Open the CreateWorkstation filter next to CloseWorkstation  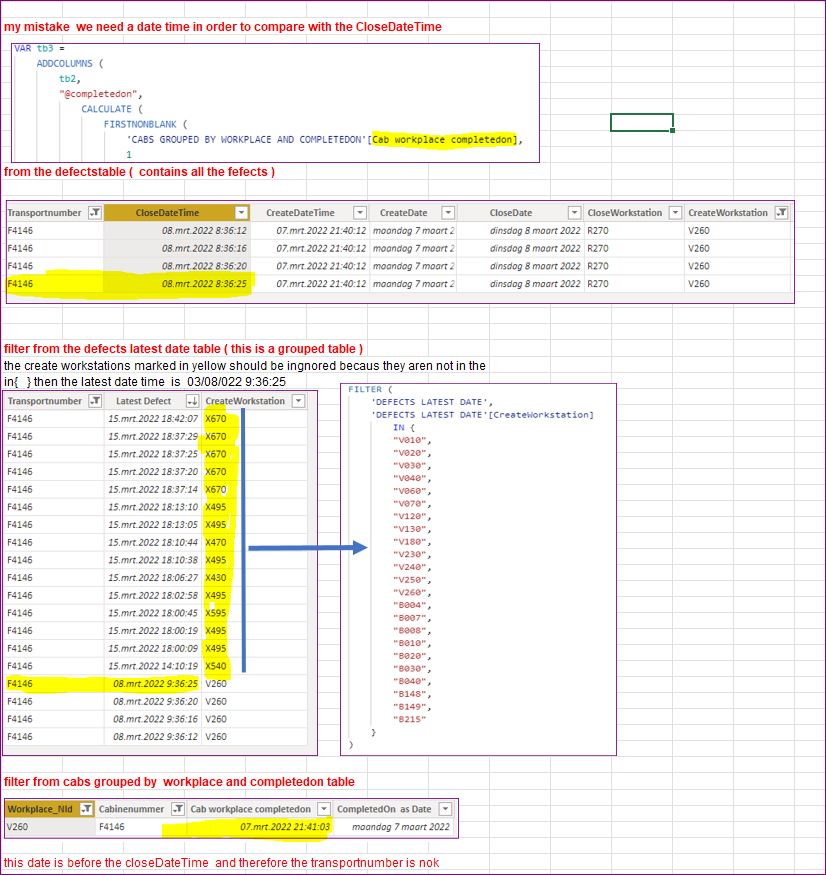(x=782, y=213)
